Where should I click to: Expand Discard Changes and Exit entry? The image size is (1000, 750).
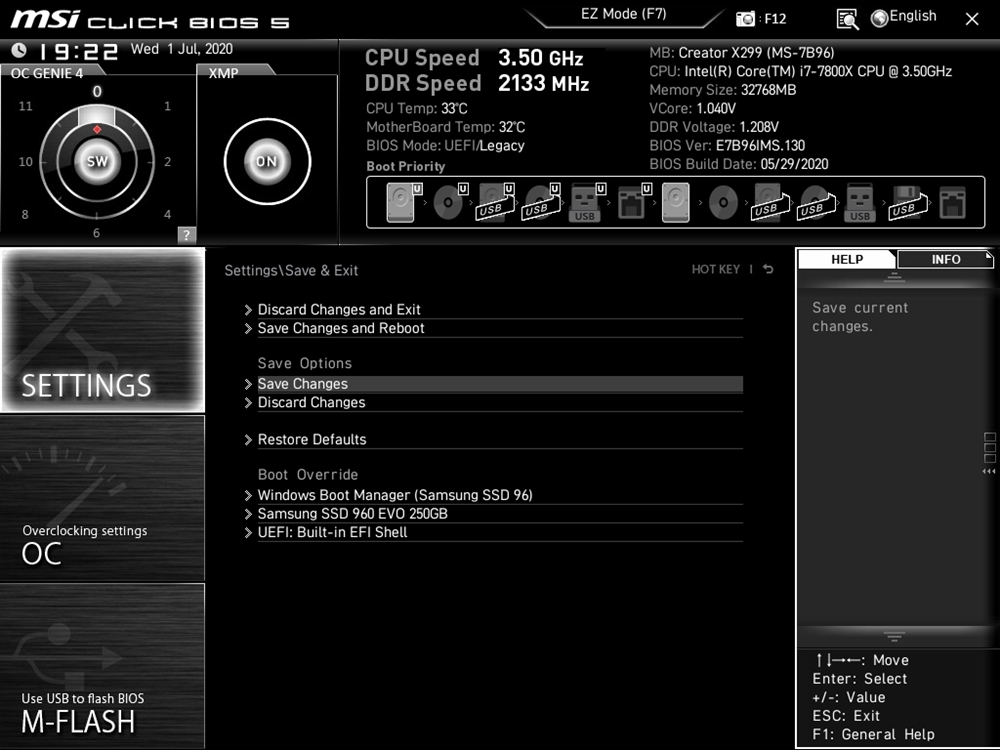click(x=339, y=310)
